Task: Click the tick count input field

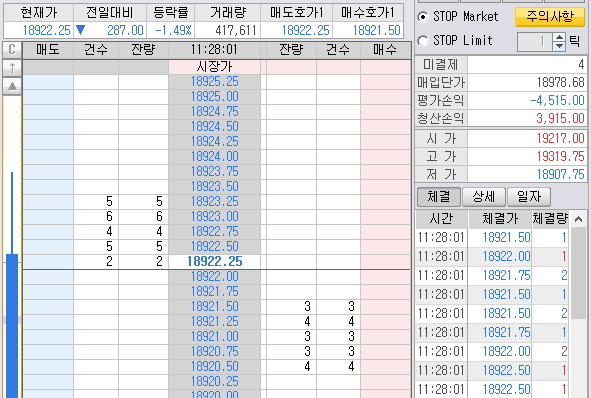Action: pyautogui.click(x=535, y=41)
